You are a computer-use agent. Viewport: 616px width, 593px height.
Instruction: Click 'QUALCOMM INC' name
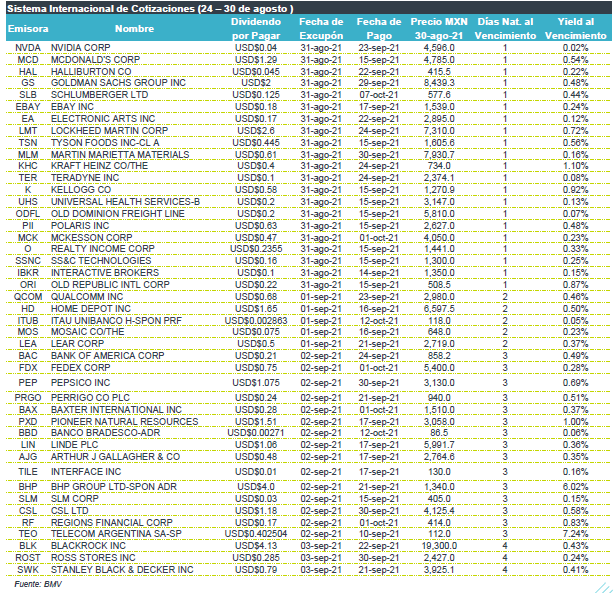[87, 297]
